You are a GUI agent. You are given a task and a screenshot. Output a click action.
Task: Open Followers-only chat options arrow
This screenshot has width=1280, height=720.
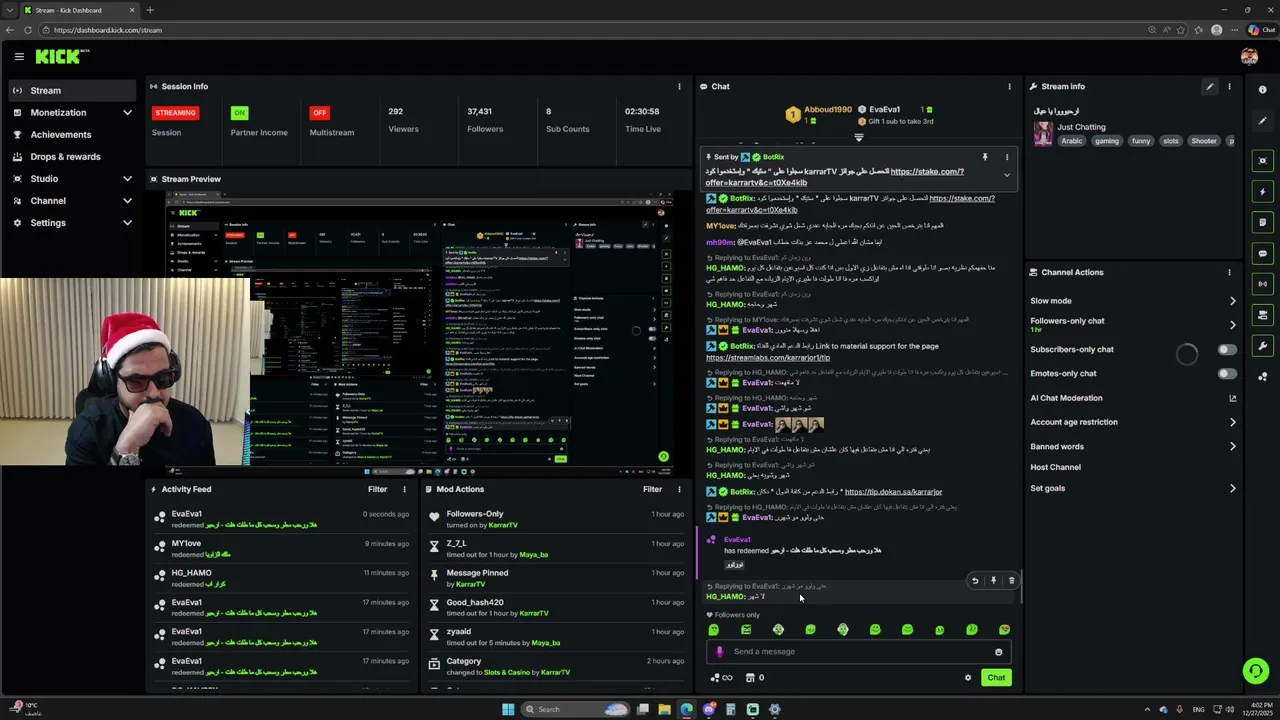(1232, 325)
